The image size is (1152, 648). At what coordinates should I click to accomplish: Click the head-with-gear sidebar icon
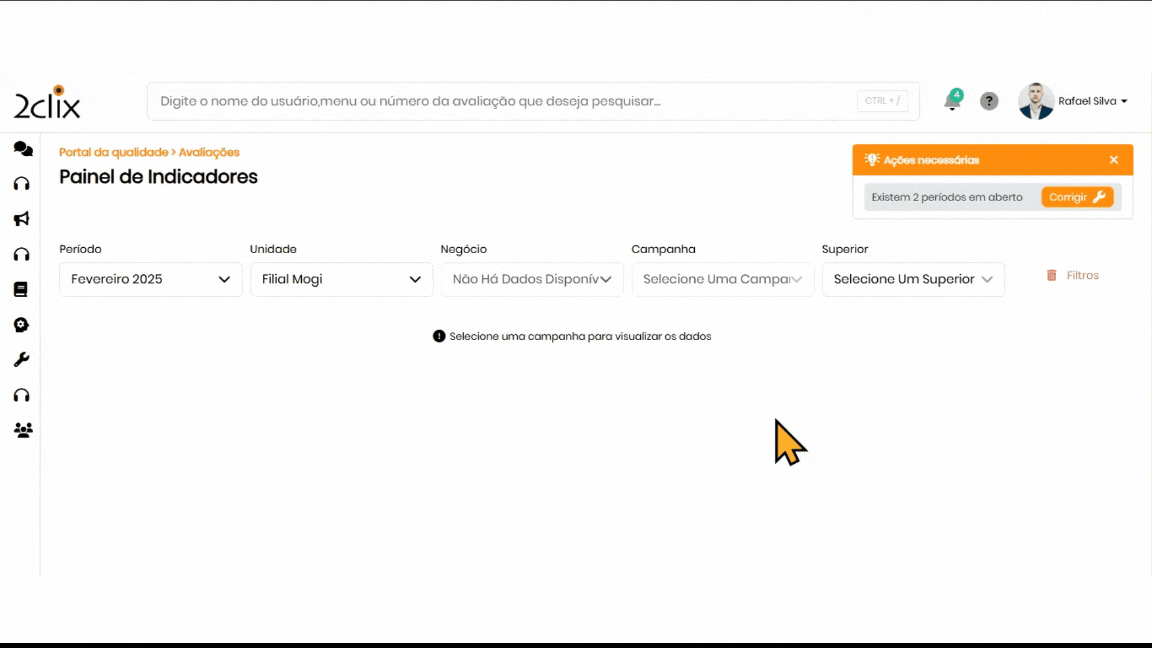click(22, 325)
